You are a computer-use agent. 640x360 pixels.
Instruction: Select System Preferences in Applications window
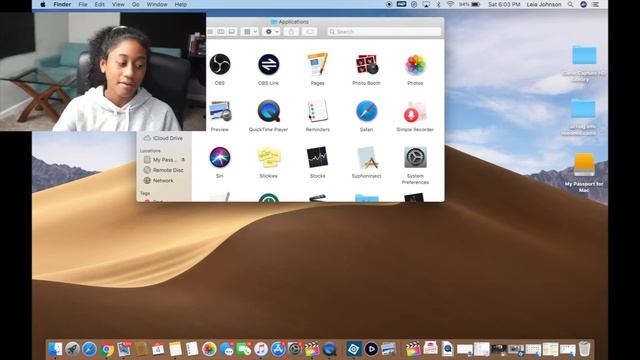[x=415, y=158]
